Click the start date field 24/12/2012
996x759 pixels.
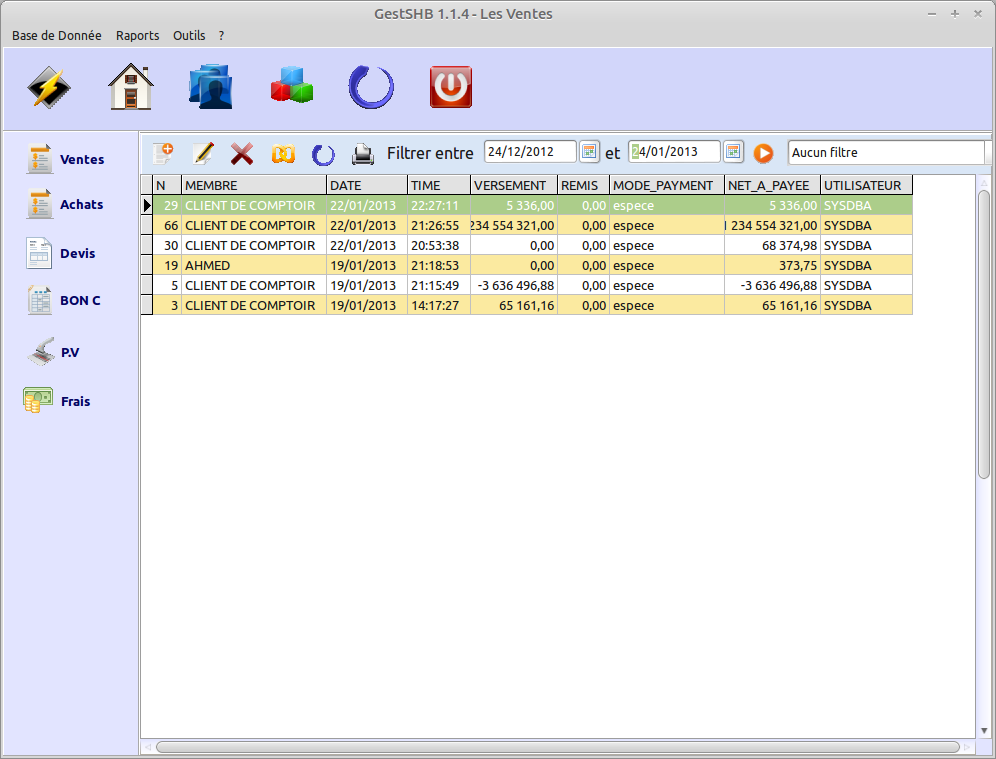point(530,152)
